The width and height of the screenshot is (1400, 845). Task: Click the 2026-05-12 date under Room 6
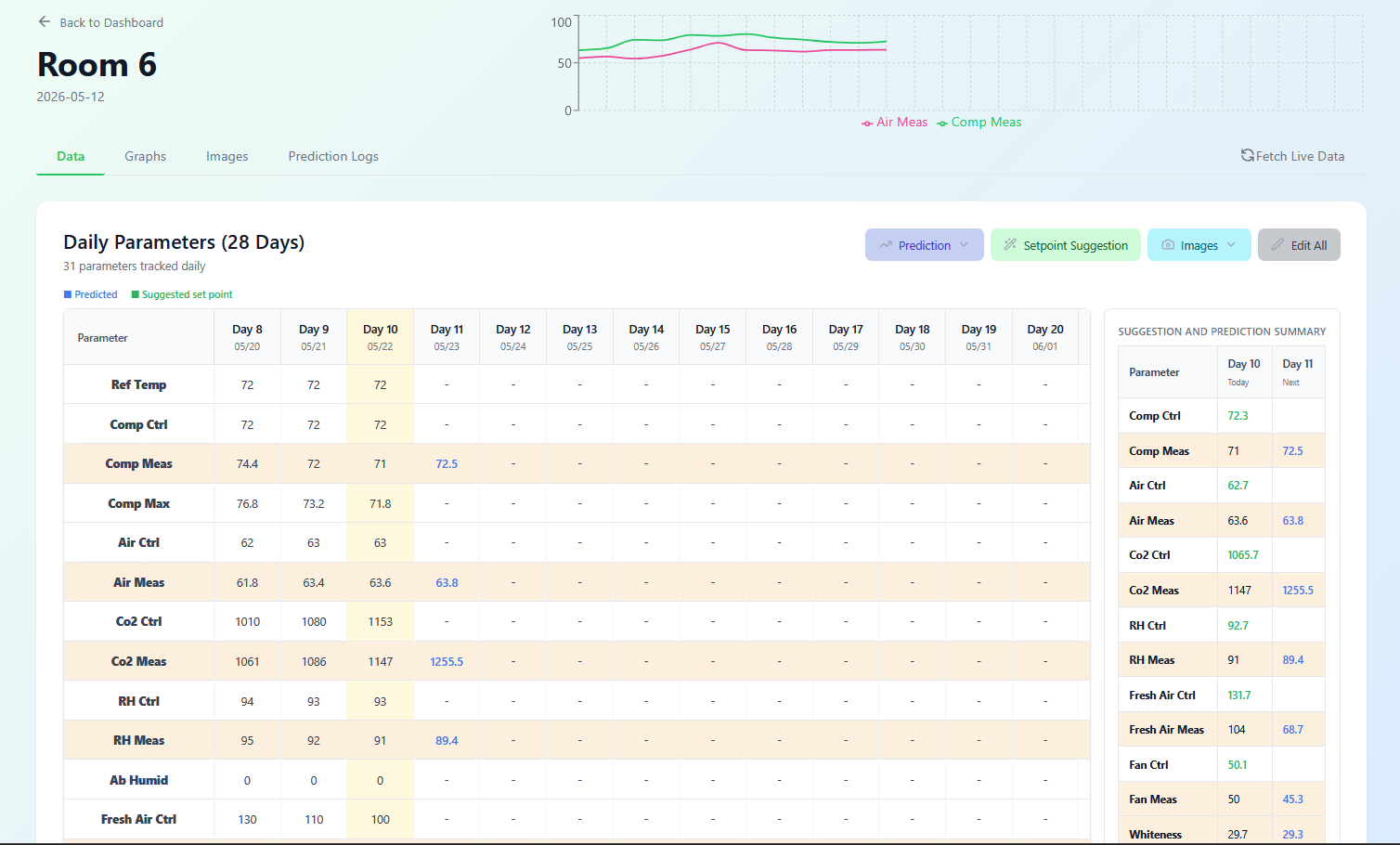71,97
